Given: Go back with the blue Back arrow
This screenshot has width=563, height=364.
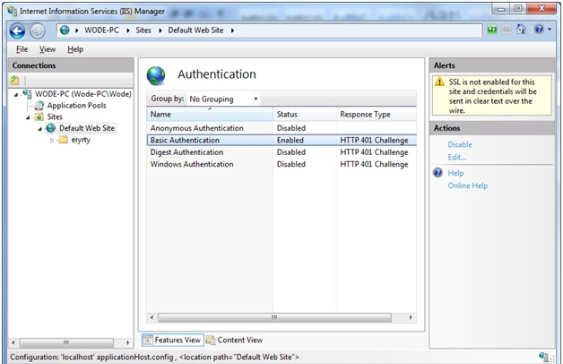Looking at the screenshot, I should click(17, 31).
